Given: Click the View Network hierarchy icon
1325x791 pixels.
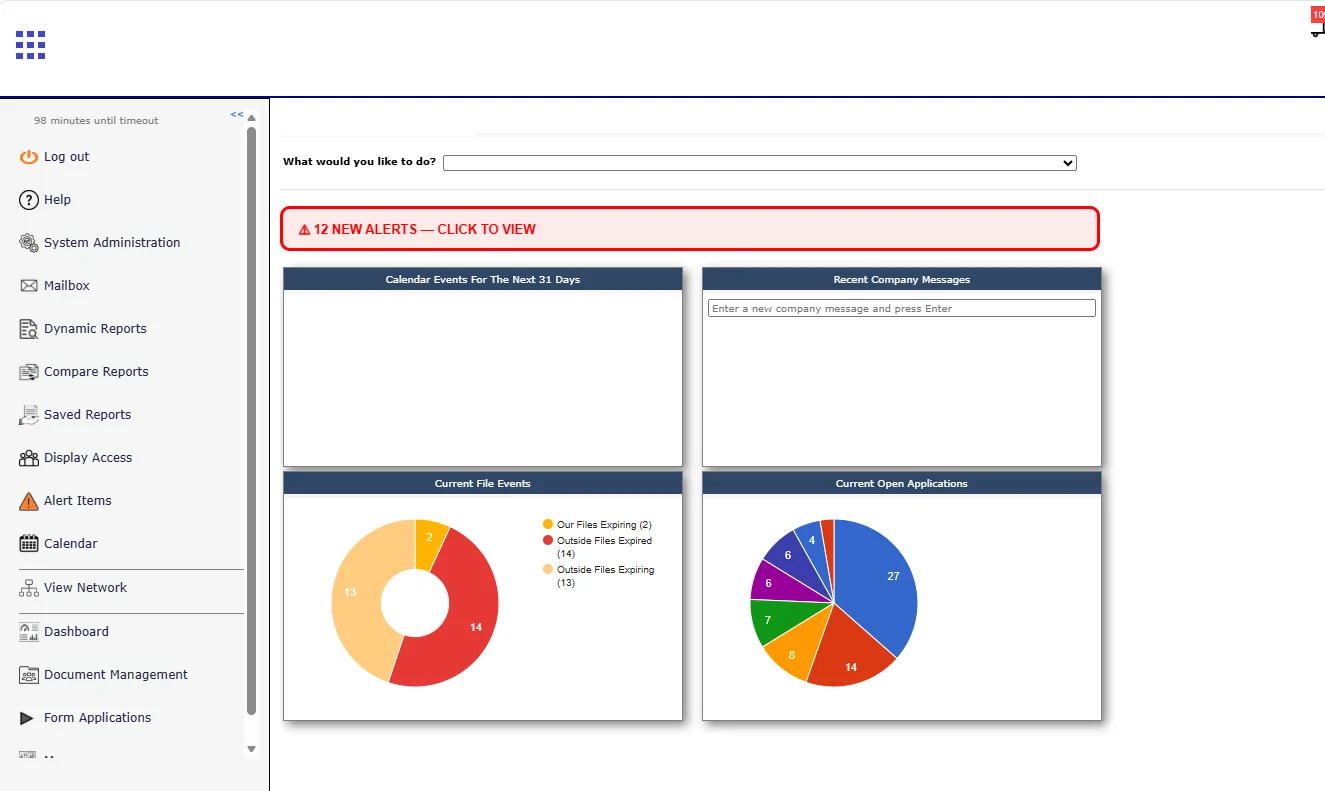Looking at the screenshot, I should (29, 588).
